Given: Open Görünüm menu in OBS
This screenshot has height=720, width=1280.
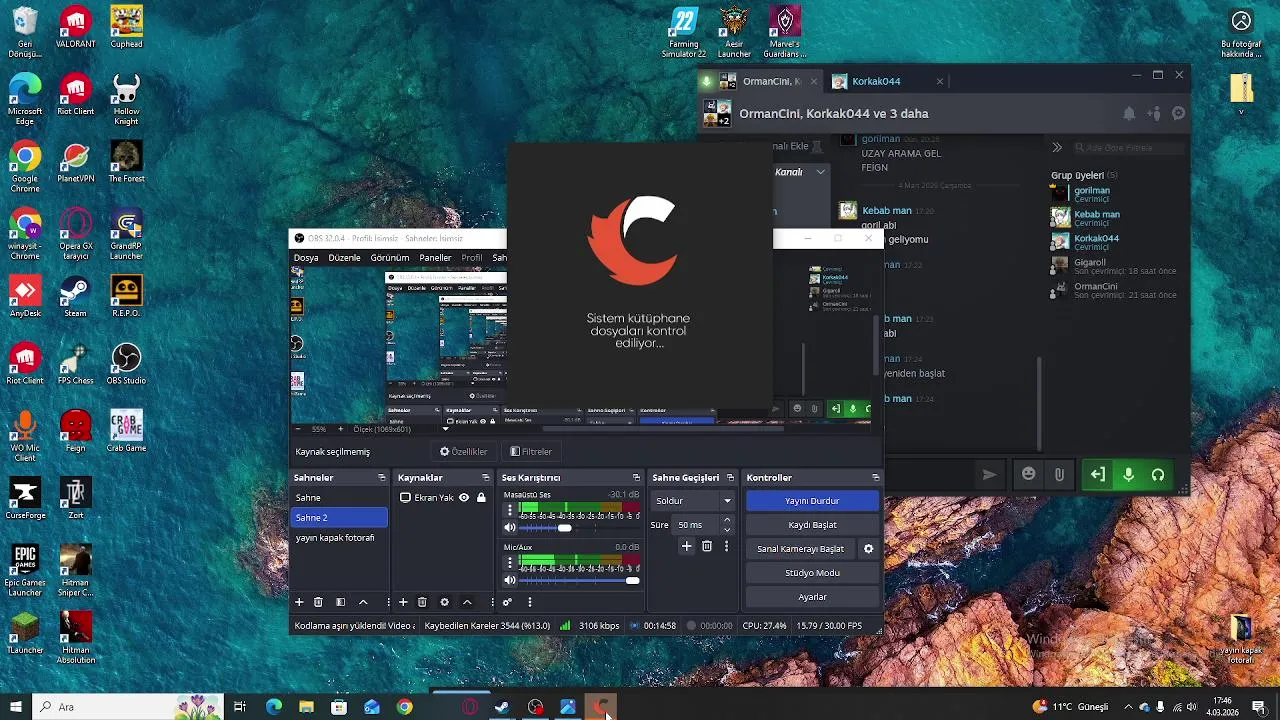Looking at the screenshot, I should [x=390, y=257].
